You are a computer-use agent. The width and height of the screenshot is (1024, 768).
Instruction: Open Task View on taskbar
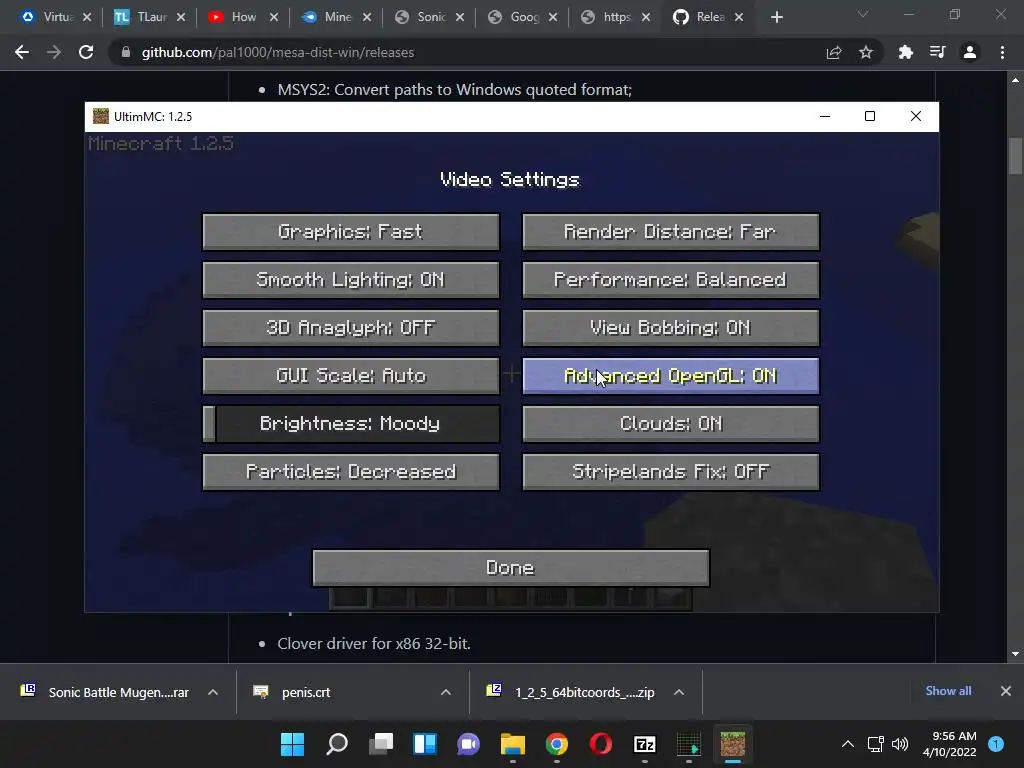point(381,744)
